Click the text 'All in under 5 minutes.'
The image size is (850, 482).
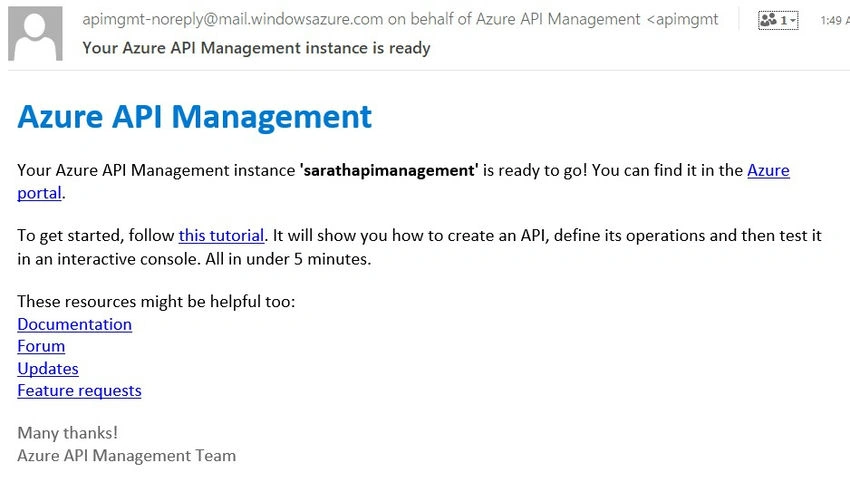tap(288, 259)
